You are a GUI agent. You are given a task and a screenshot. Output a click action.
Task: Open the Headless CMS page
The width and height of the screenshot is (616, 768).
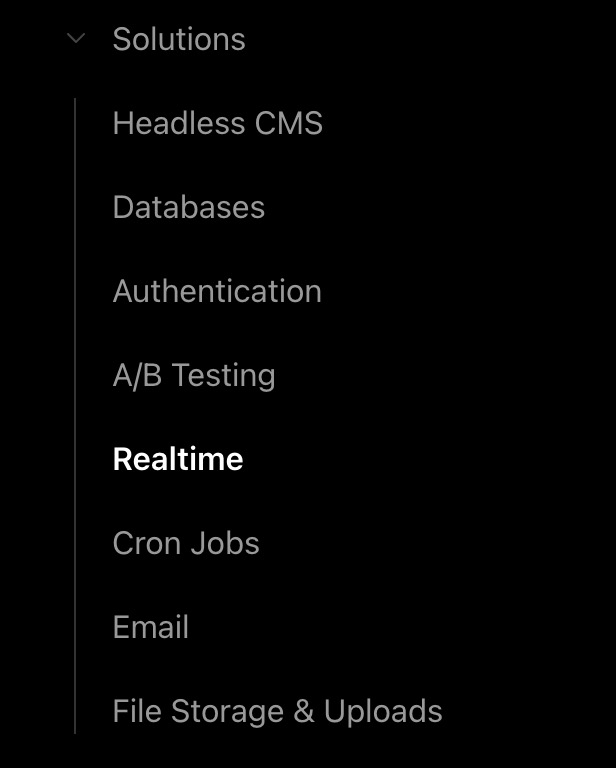click(217, 123)
